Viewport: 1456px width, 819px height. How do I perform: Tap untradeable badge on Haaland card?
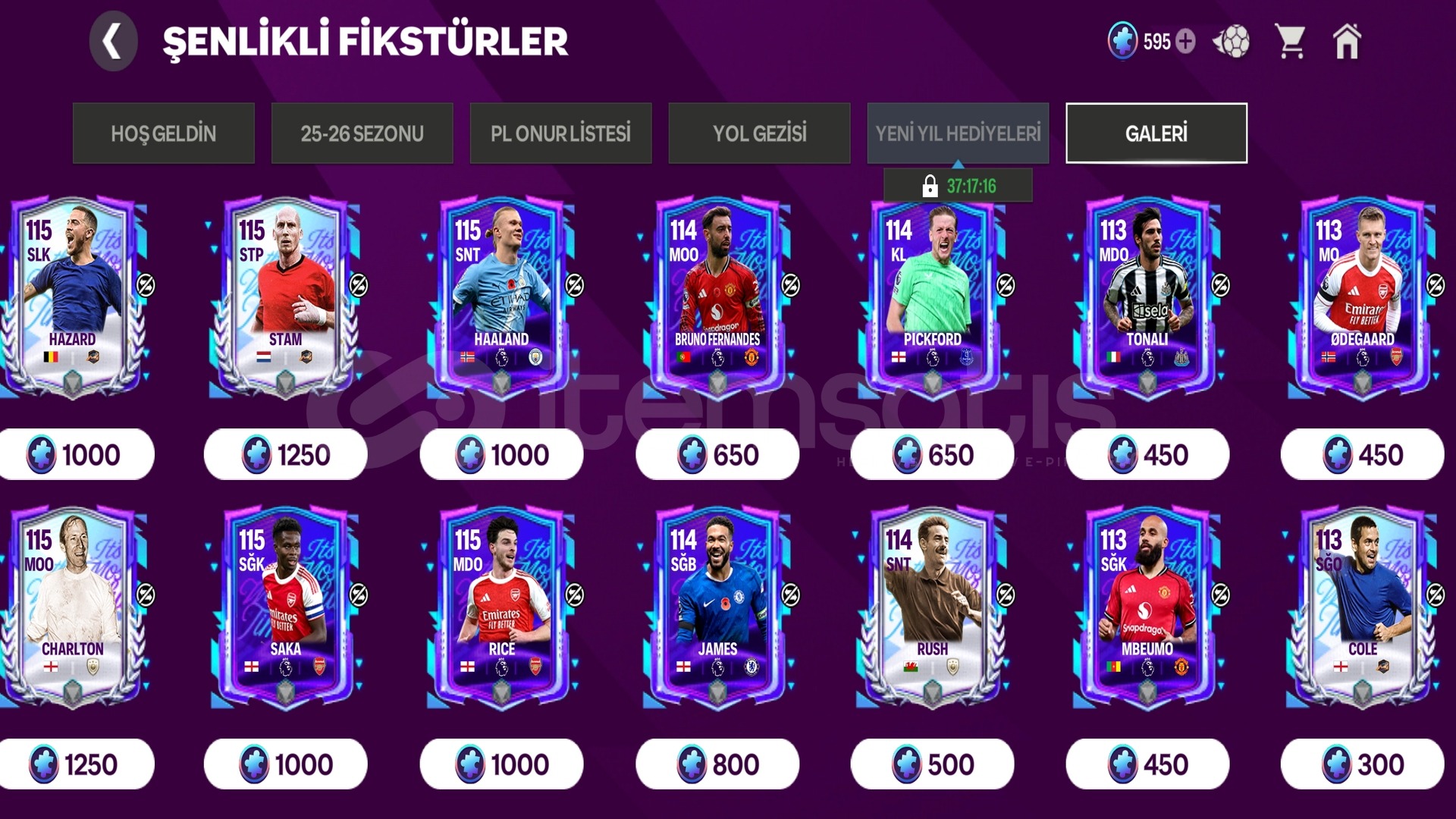tap(575, 285)
